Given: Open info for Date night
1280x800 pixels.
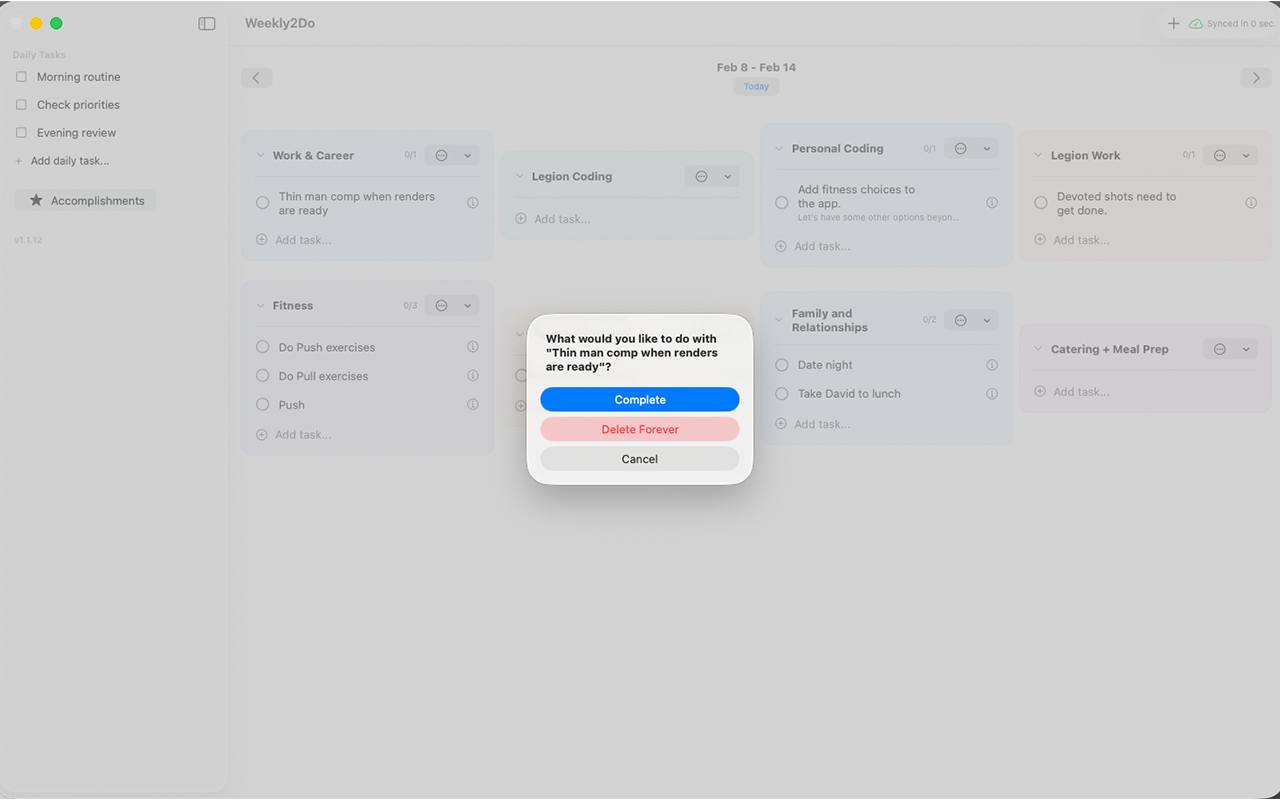Looking at the screenshot, I should coord(992,365).
